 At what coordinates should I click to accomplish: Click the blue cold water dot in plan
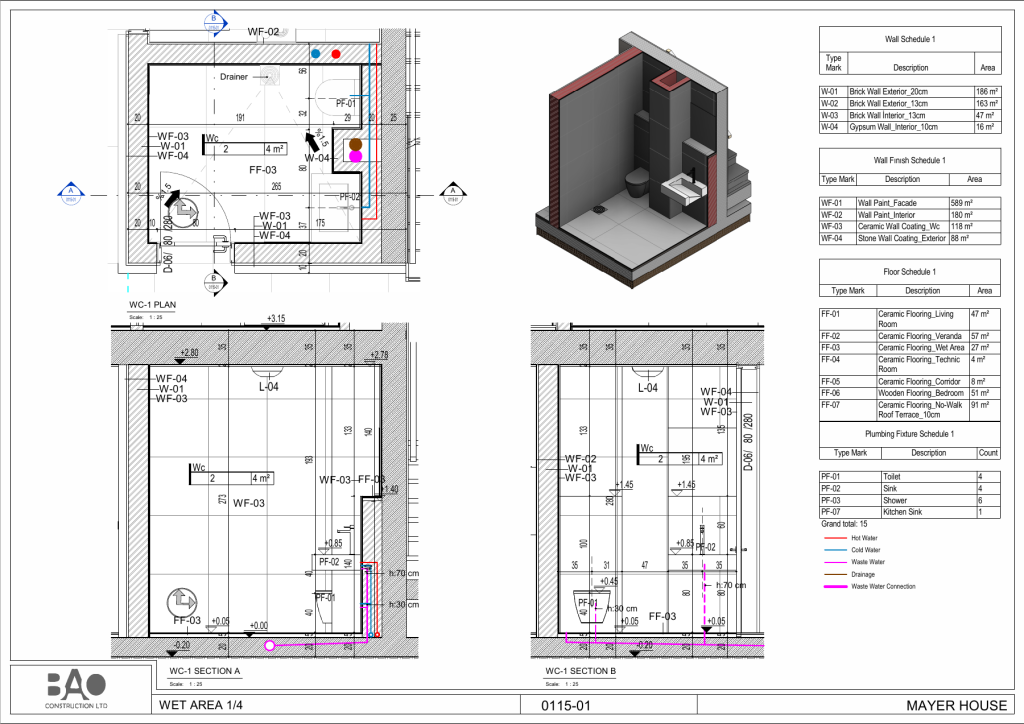click(x=315, y=54)
